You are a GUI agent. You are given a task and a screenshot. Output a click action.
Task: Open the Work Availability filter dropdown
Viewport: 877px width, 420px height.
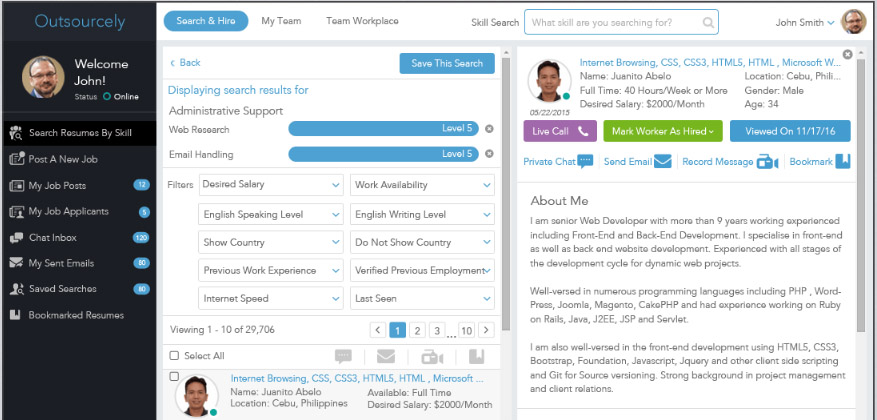pyautogui.click(x=422, y=185)
